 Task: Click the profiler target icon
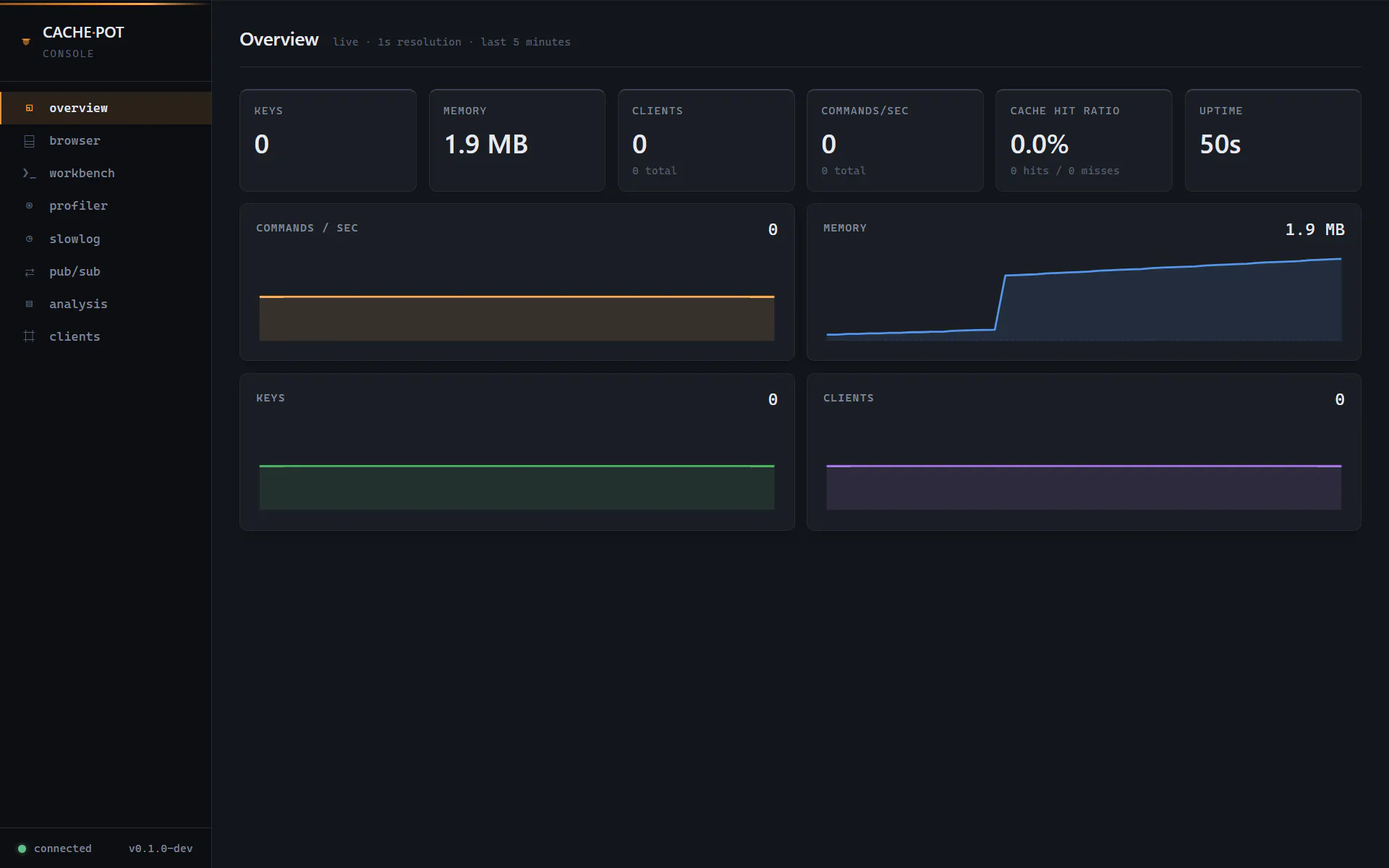click(30, 206)
